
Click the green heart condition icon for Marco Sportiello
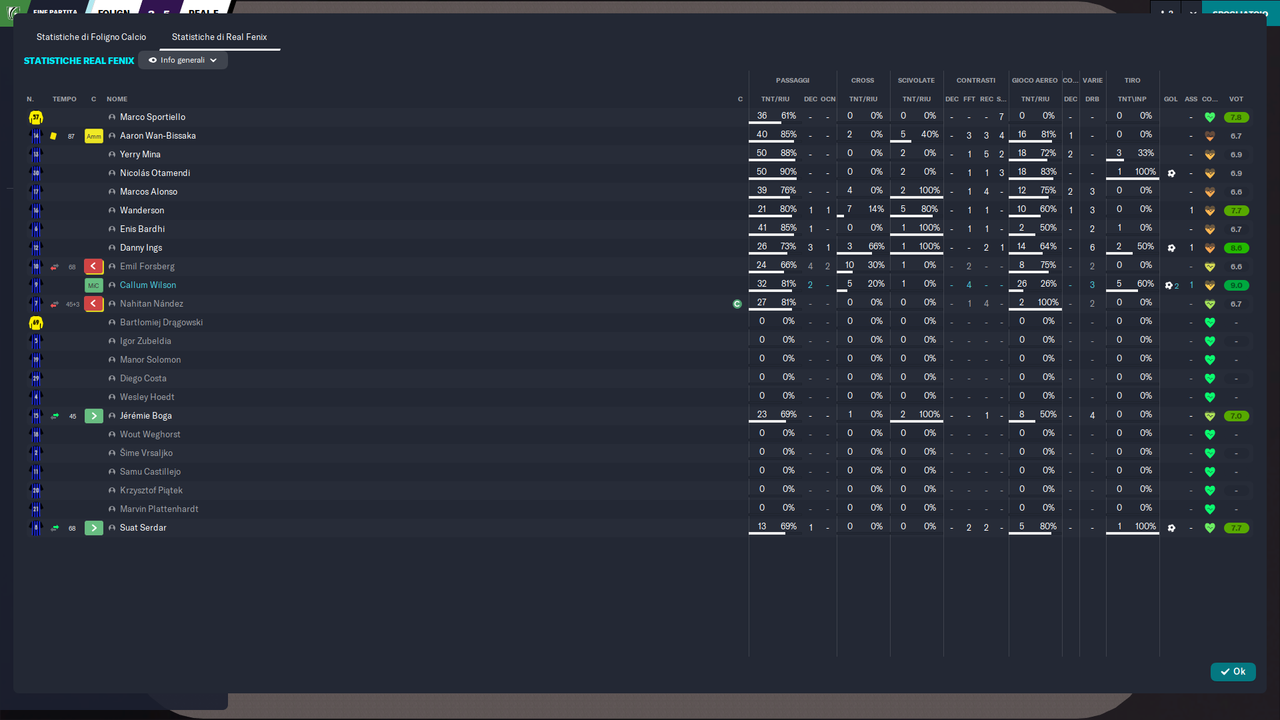(1209, 117)
